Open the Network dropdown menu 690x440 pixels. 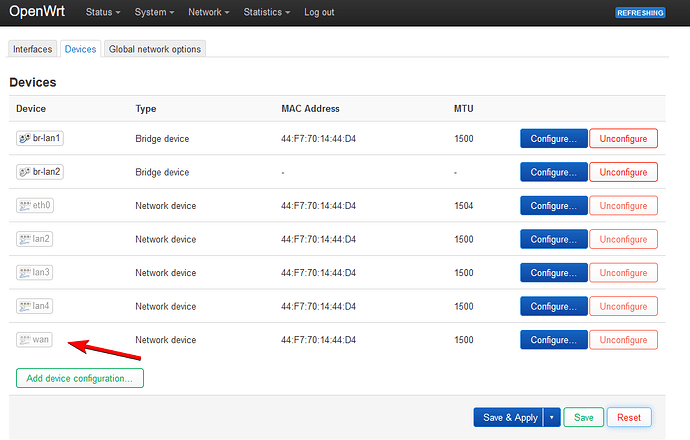(209, 12)
